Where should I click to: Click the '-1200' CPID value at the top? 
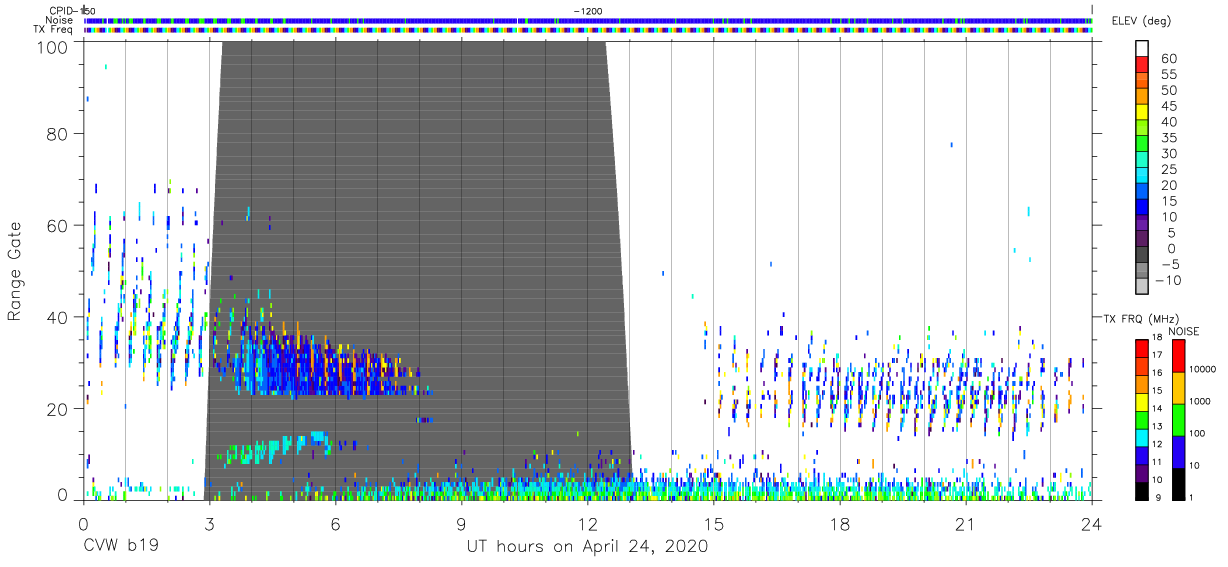(x=588, y=11)
